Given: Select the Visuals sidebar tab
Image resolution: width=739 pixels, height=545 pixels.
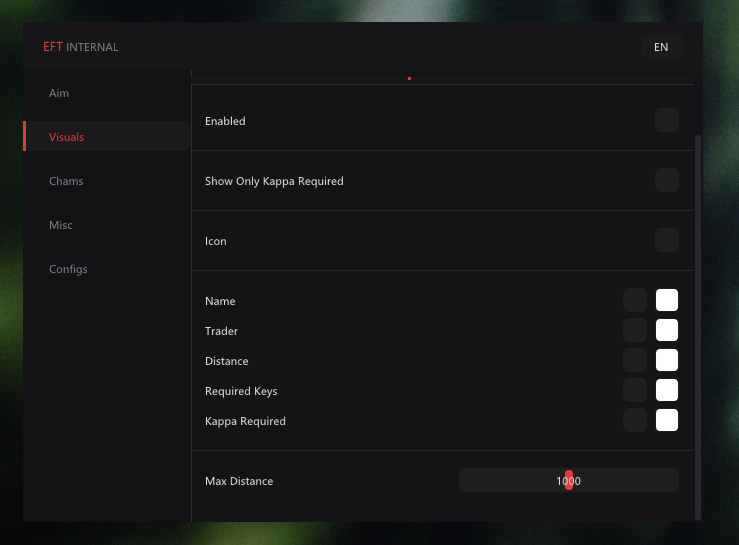Looking at the screenshot, I should click(107, 137).
